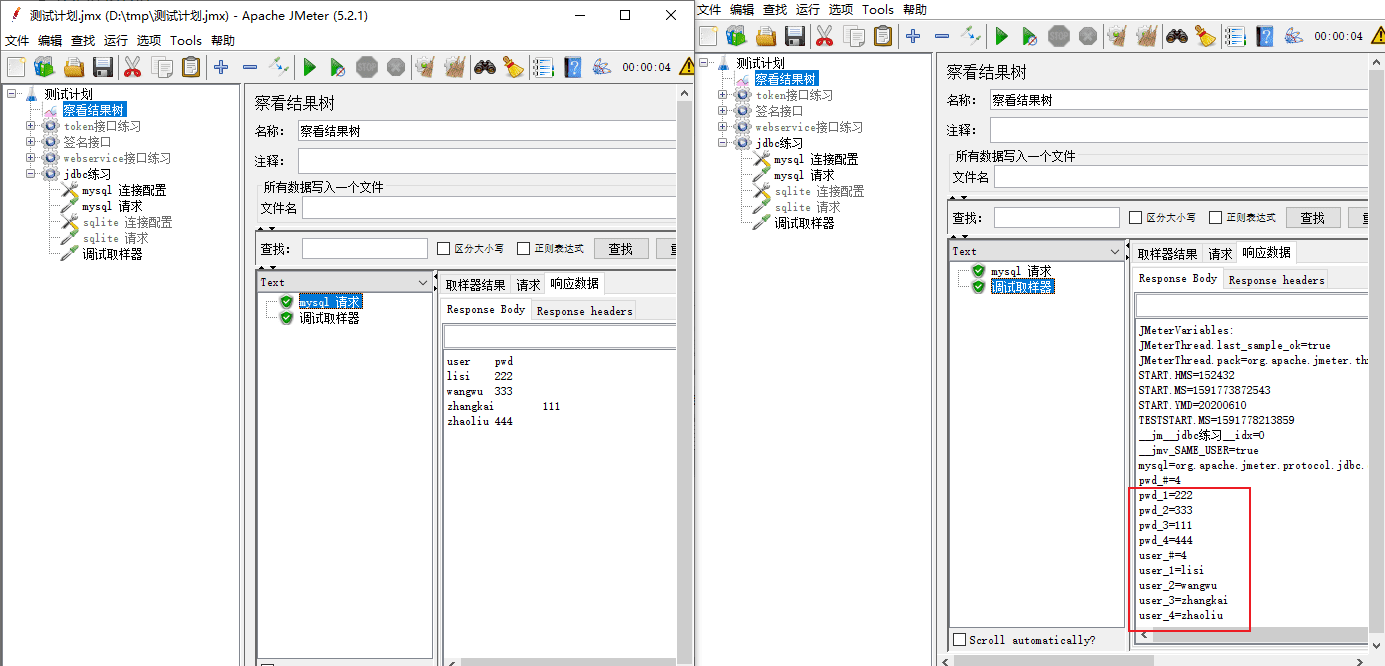Image resolution: width=1385 pixels, height=666 pixels.
Task: Collapse jdbc练习 node in 测试计划.jmx titled window
Action: pyautogui.click(x=30, y=175)
